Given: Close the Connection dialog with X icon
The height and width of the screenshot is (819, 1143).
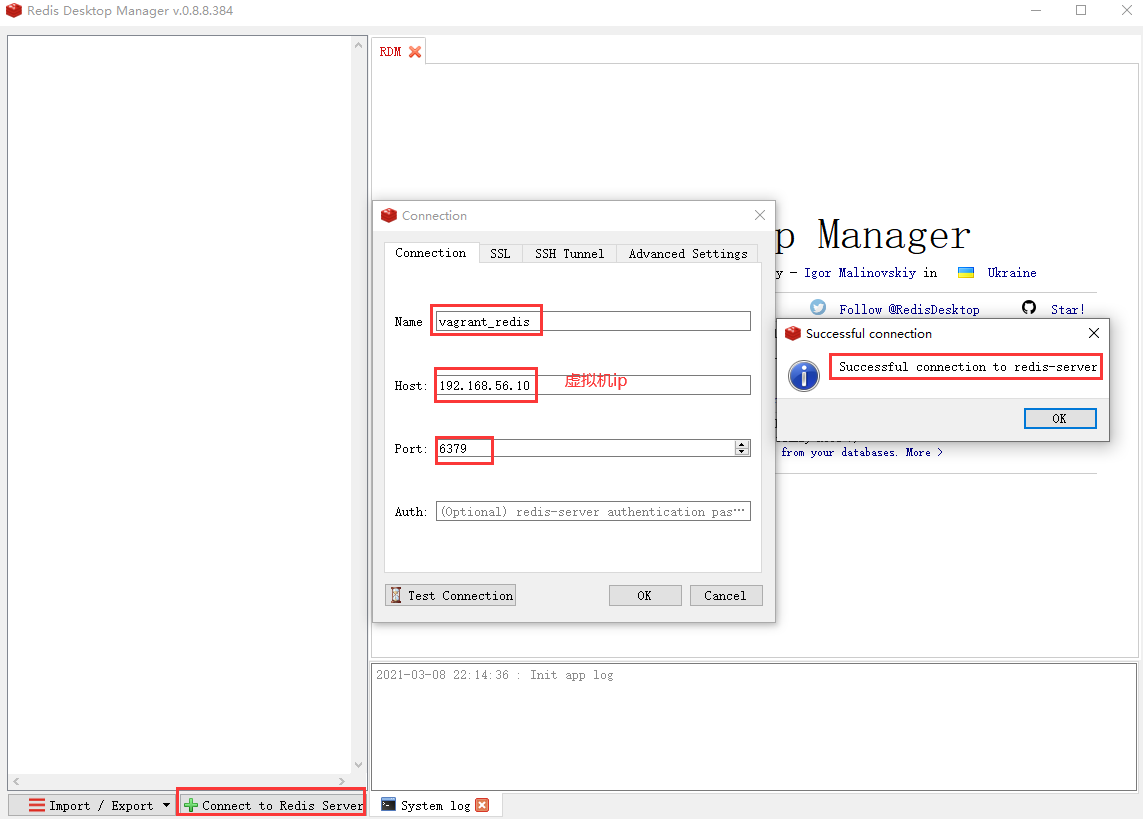Looking at the screenshot, I should (760, 215).
